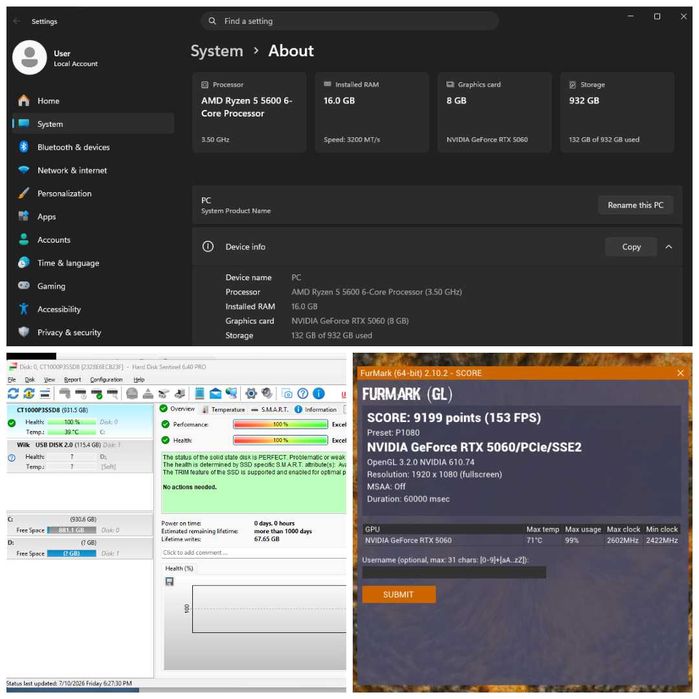Click the eject triangle icon in Sentinel toolbar
This screenshot has width=699, height=699.
pos(148,393)
